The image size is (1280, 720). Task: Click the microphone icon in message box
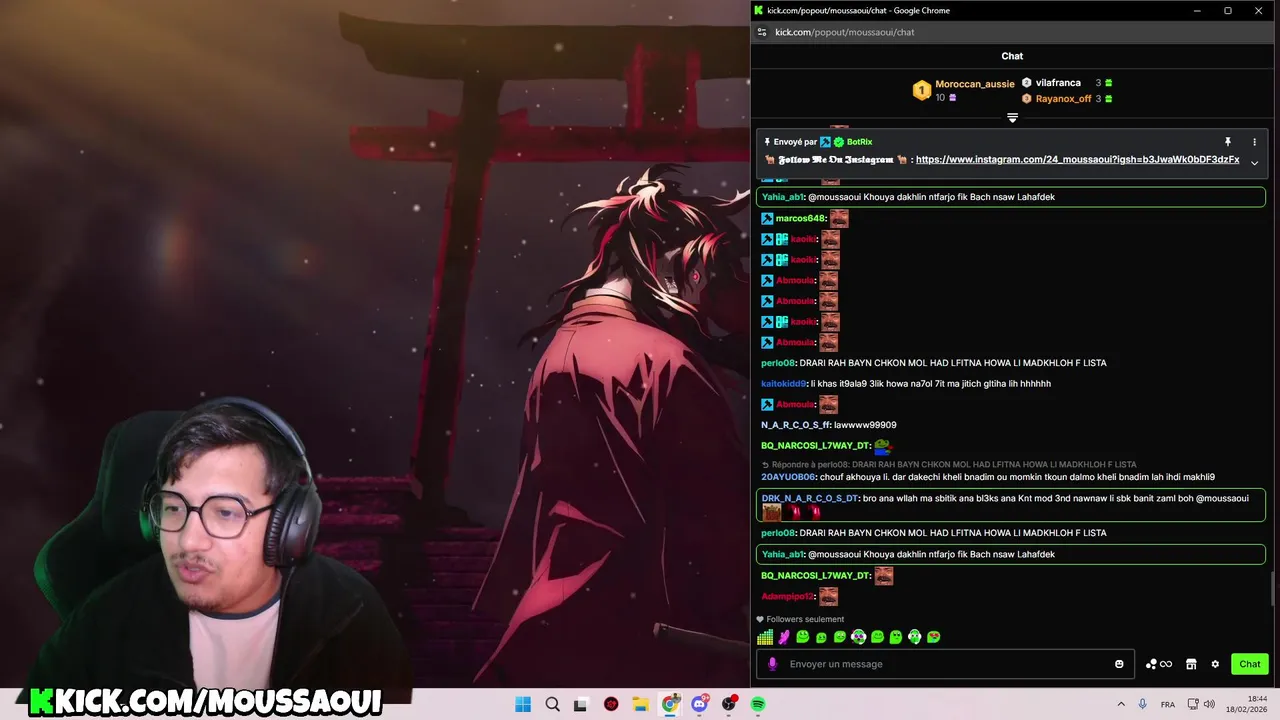(772, 664)
